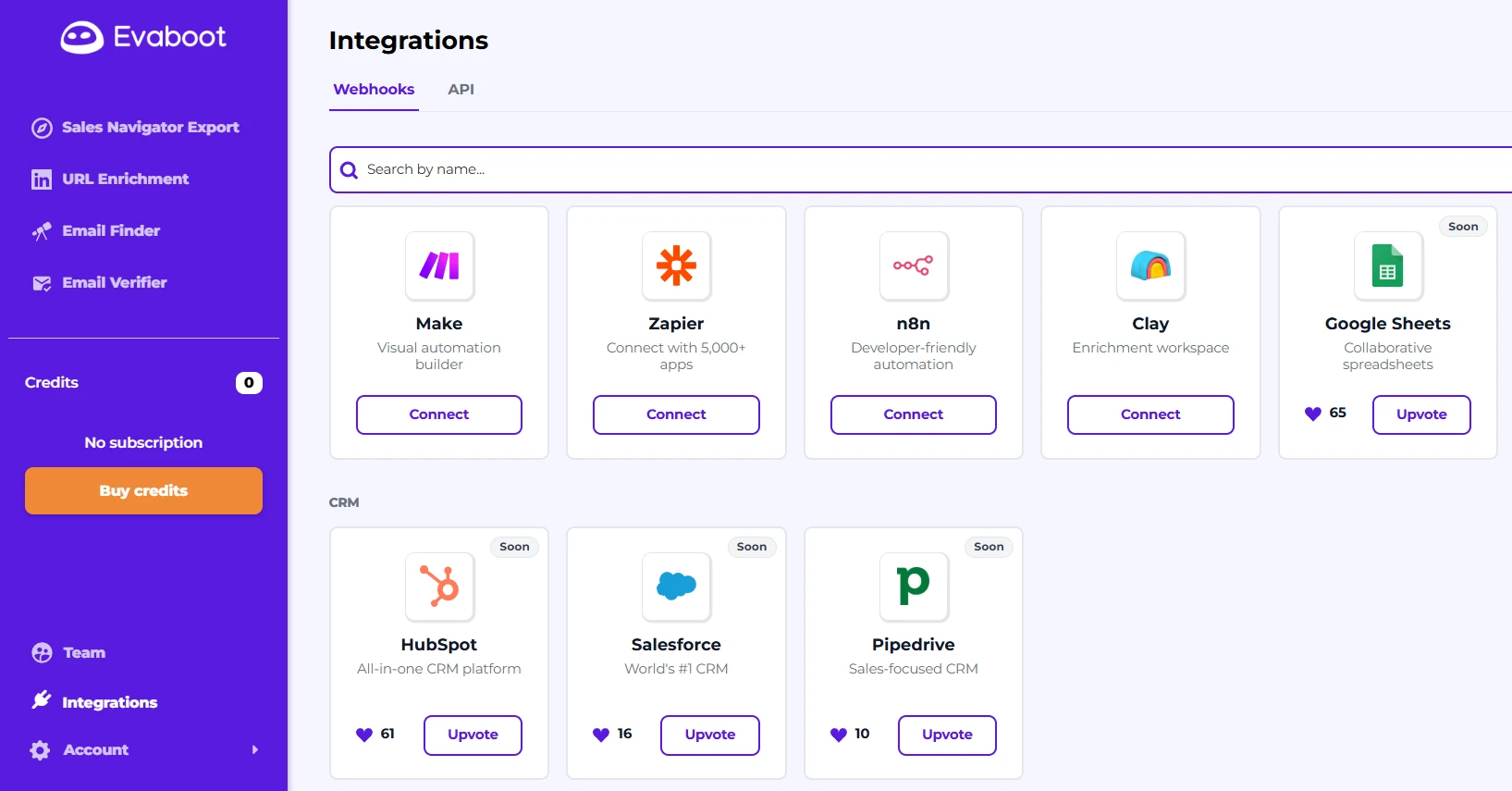Click the 'CRM' section heading
This screenshot has width=1512, height=791.
point(344,503)
